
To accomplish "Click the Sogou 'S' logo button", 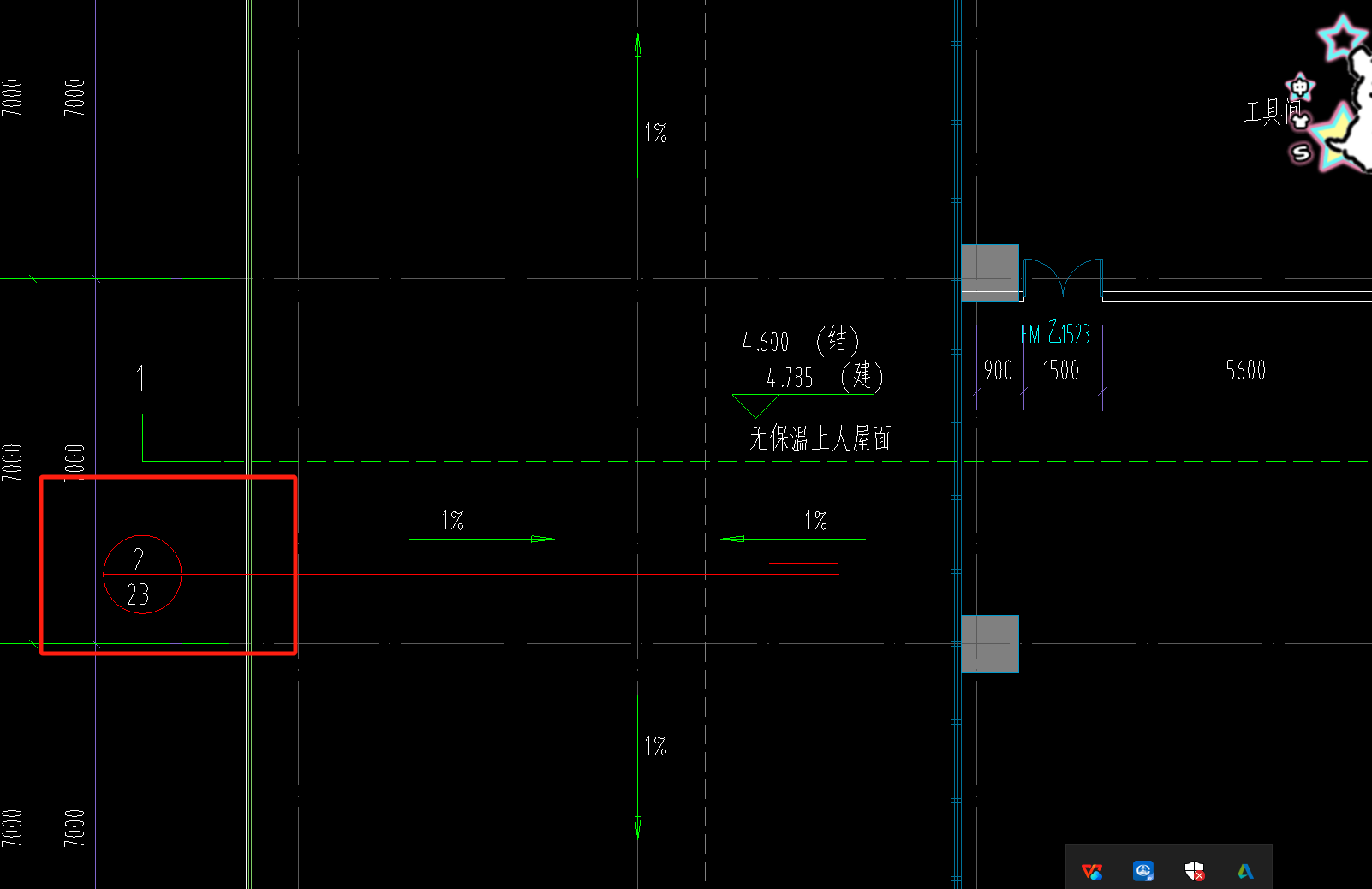I will point(1301,152).
